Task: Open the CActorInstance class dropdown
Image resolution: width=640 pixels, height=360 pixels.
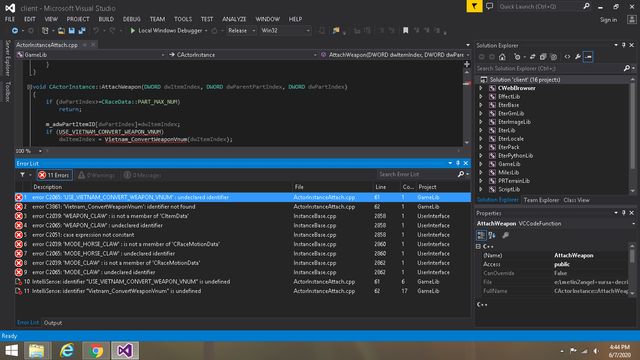Action: [x=242, y=55]
